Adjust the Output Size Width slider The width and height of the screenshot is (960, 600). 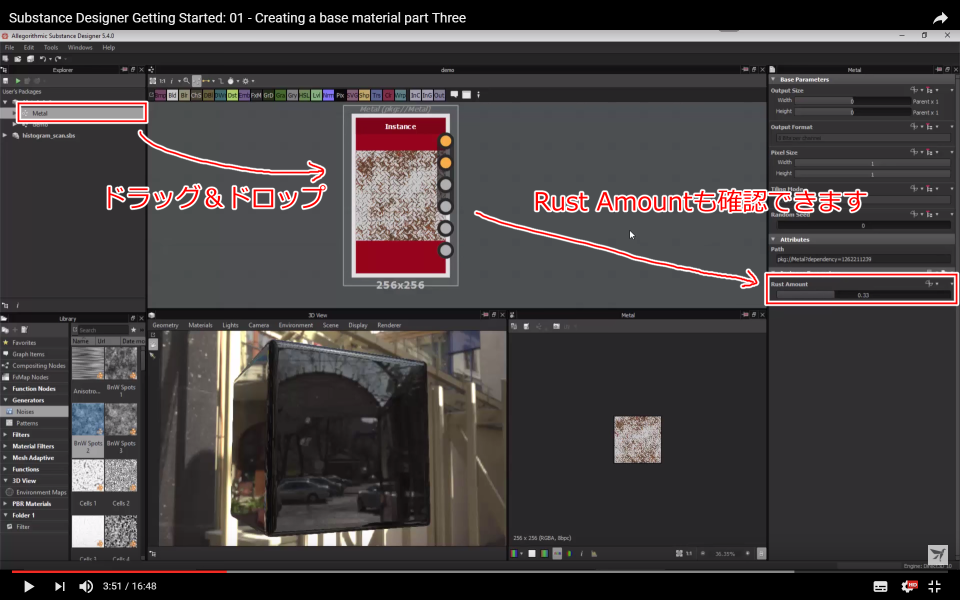(852, 101)
